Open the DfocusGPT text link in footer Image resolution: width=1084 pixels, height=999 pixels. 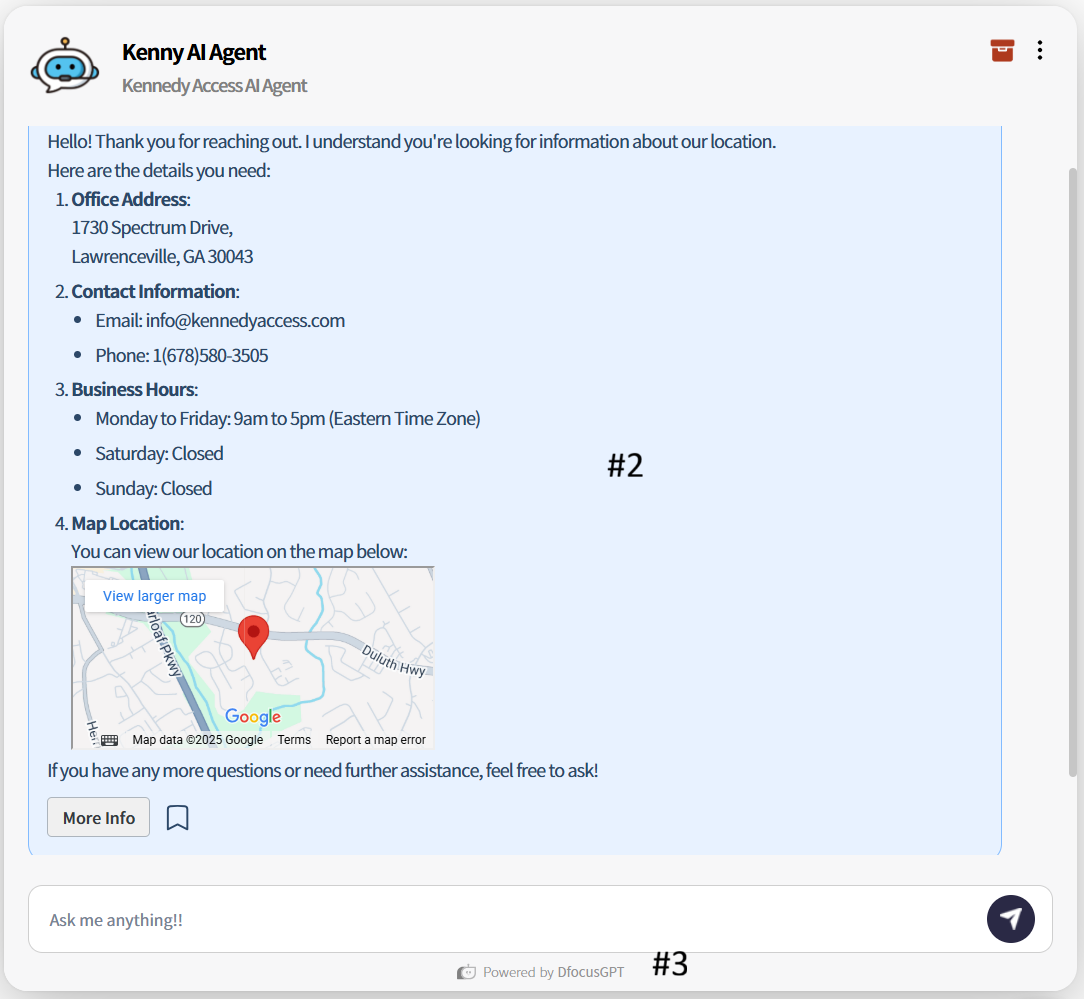click(x=591, y=972)
